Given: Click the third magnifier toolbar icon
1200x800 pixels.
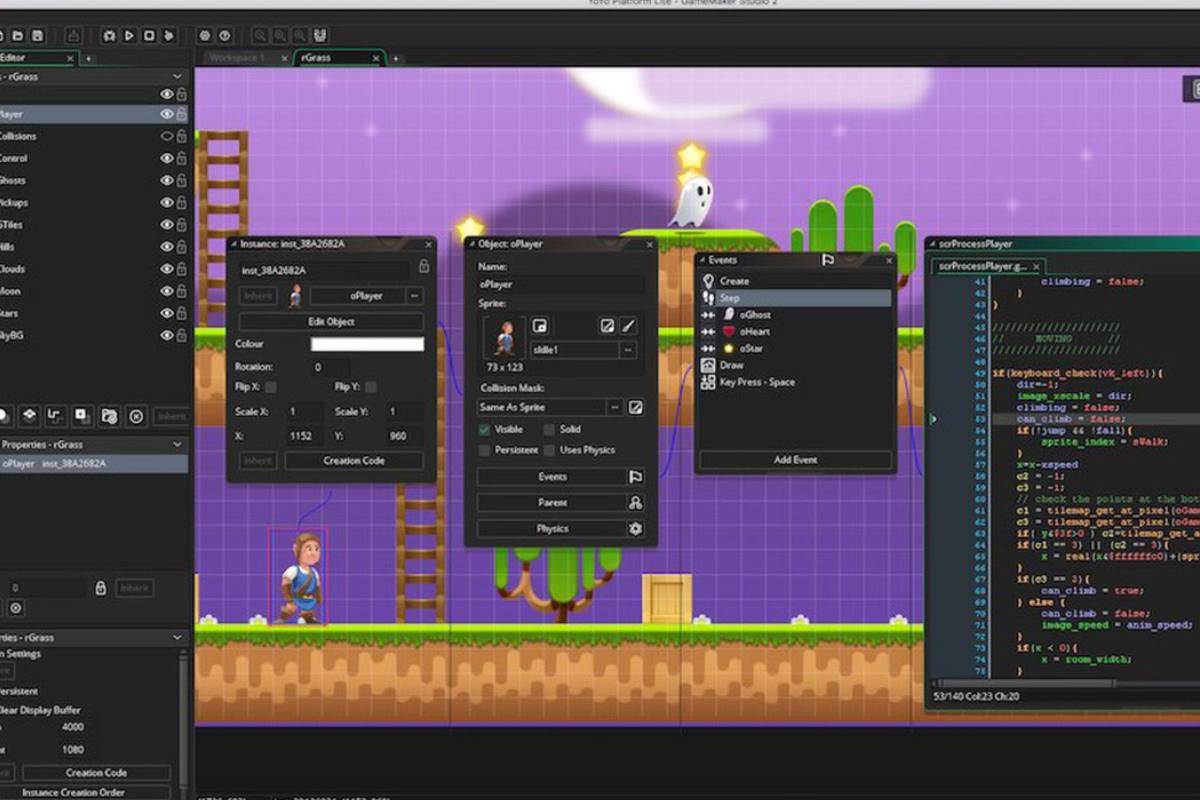Looking at the screenshot, I should [x=300, y=35].
